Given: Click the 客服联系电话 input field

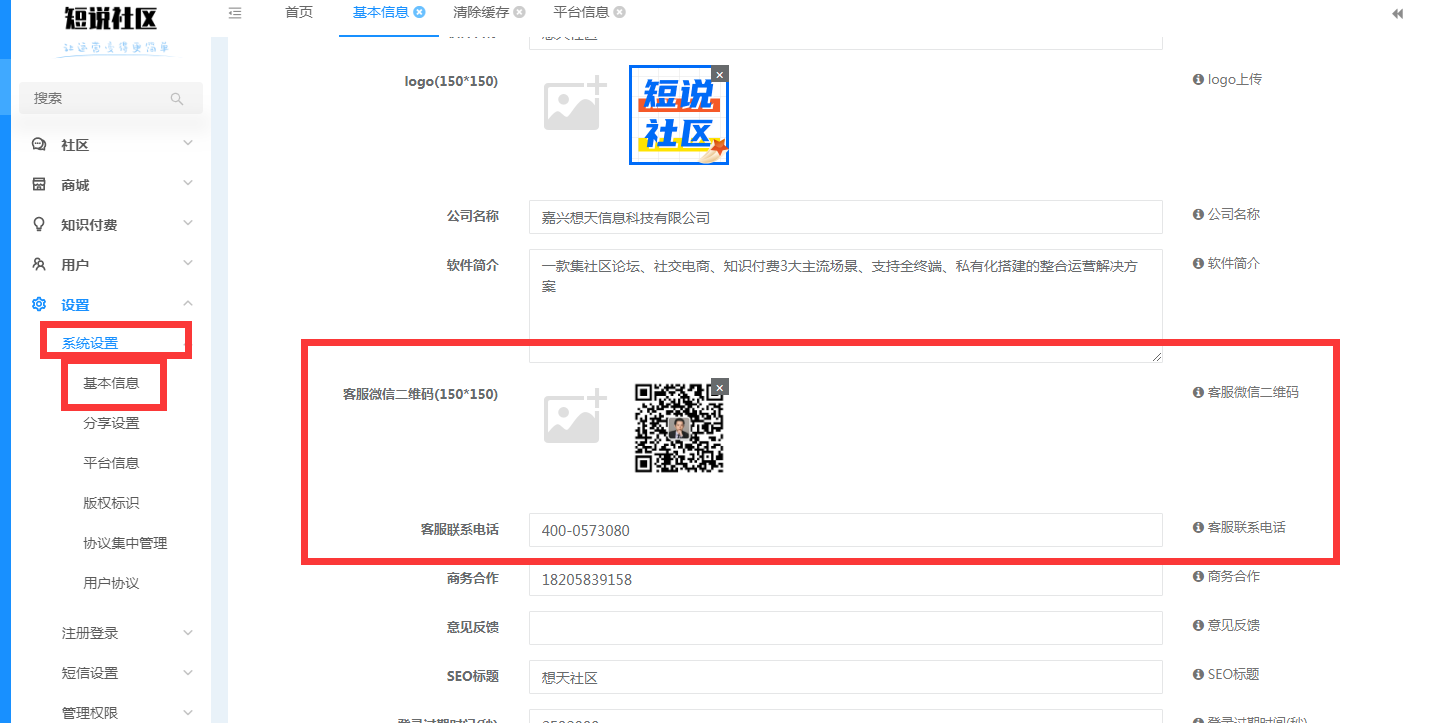Looking at the screenshot, I should pos(845,530).
